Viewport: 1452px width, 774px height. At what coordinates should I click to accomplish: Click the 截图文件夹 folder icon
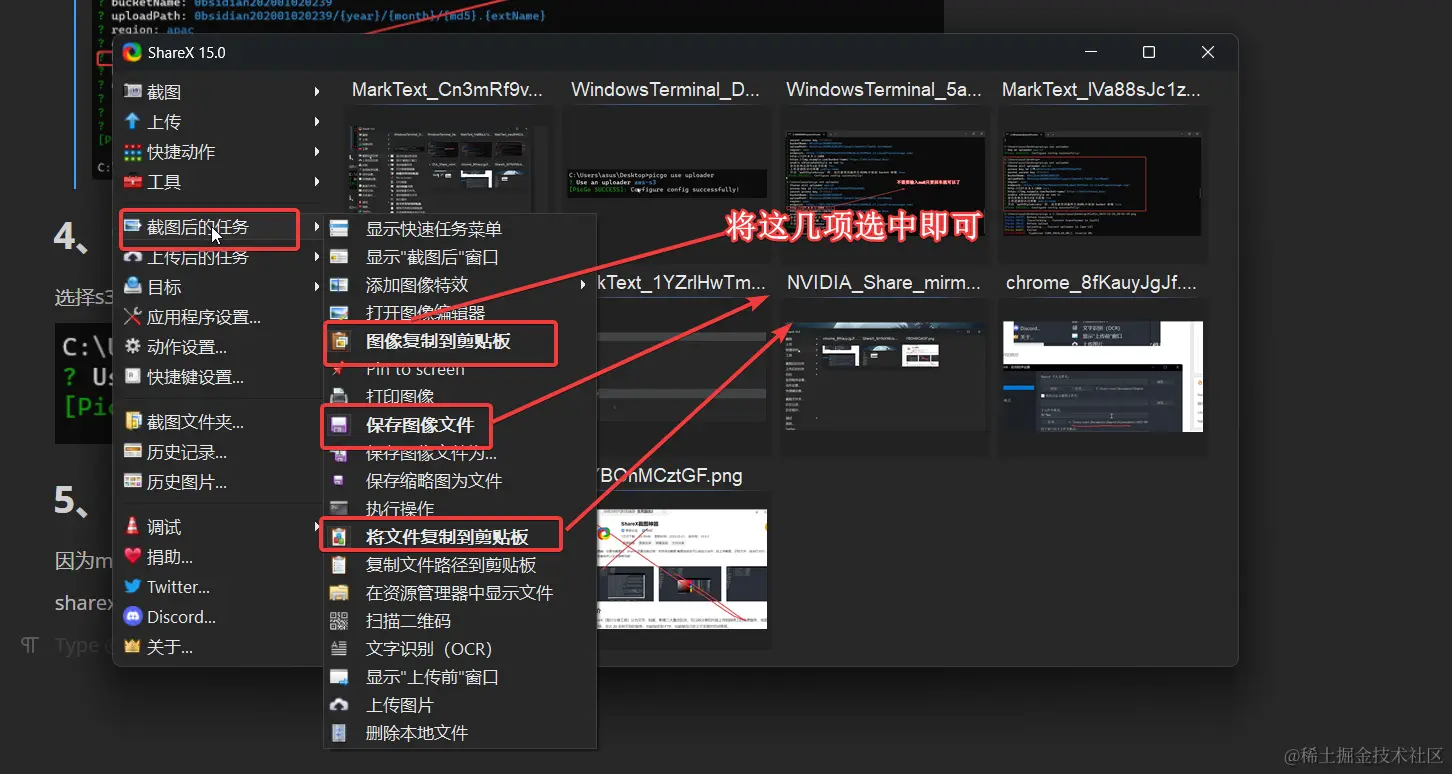click(x=132, y=422)
